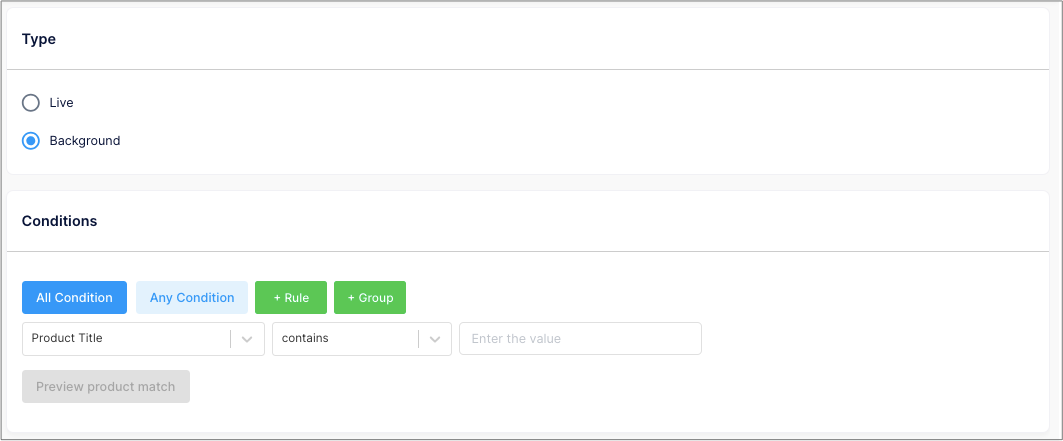Click the Background option label text
The height and width of the screenshot is (441, 1063).
coord(85,141)
